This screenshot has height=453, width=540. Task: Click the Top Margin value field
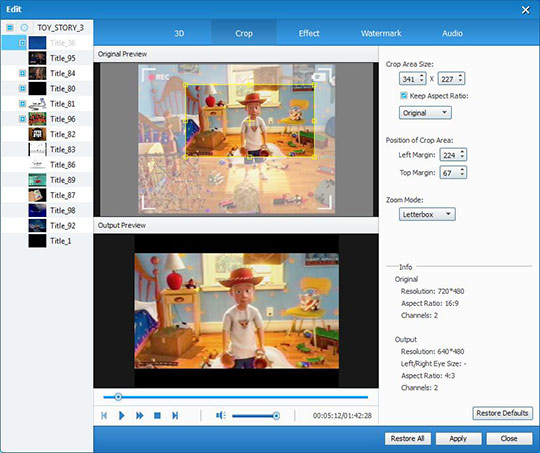449,173
